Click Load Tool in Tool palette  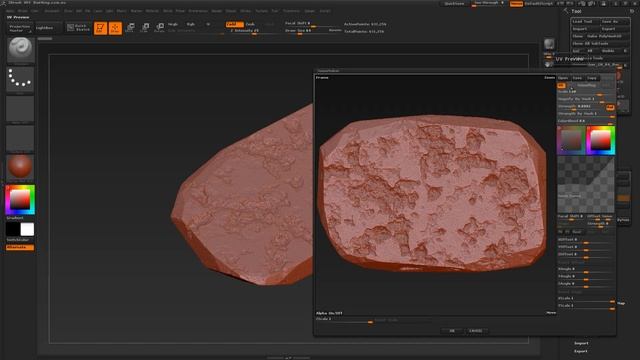pos(585,21)
